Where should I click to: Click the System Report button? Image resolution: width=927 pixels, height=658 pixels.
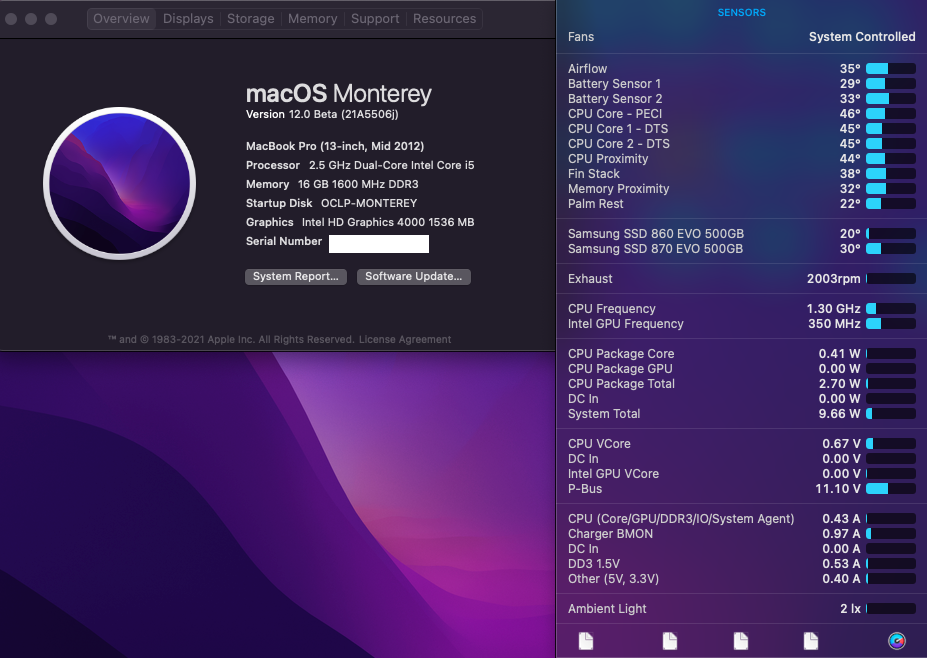(x=295, y=276)
